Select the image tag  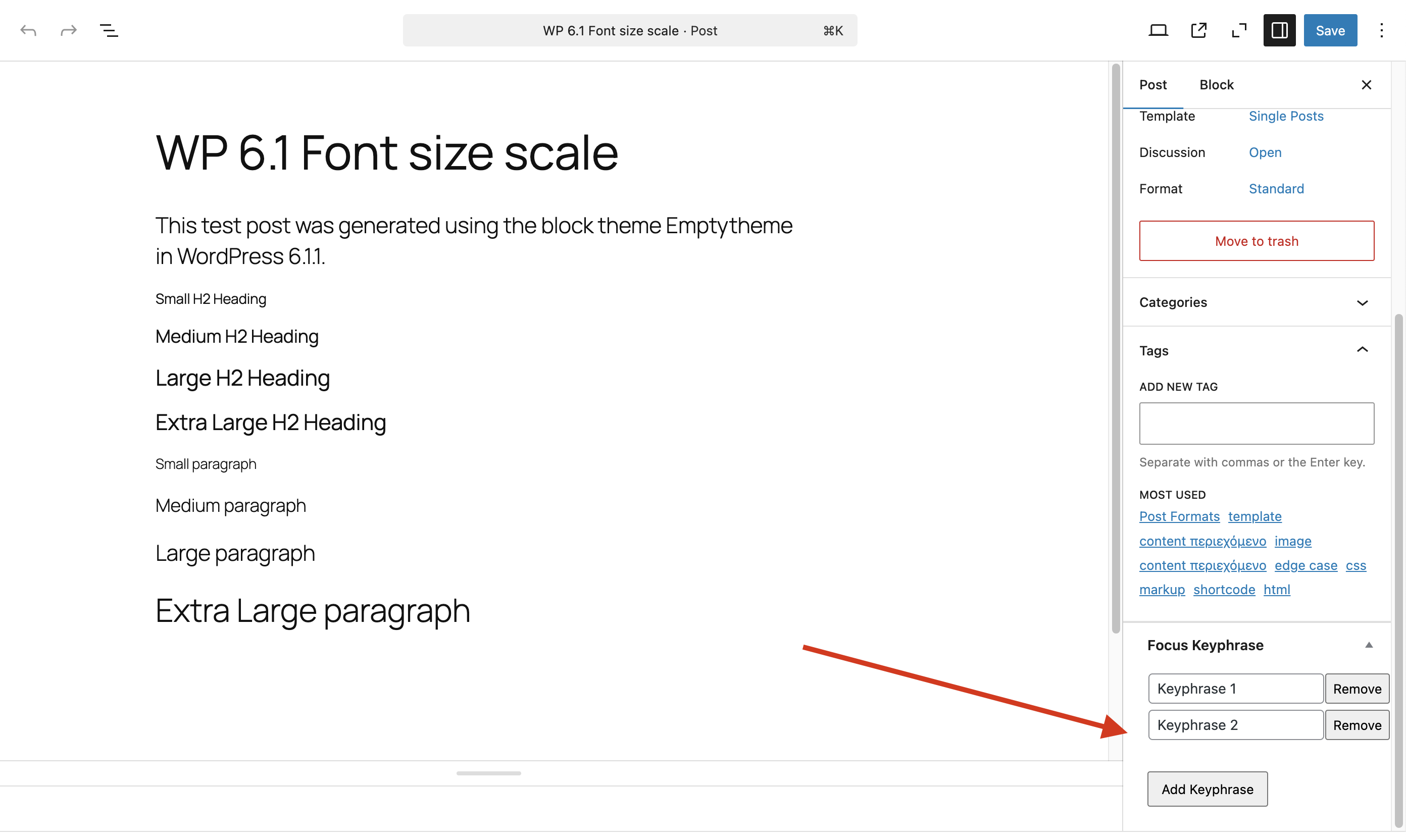click(x=1292, y=541)
